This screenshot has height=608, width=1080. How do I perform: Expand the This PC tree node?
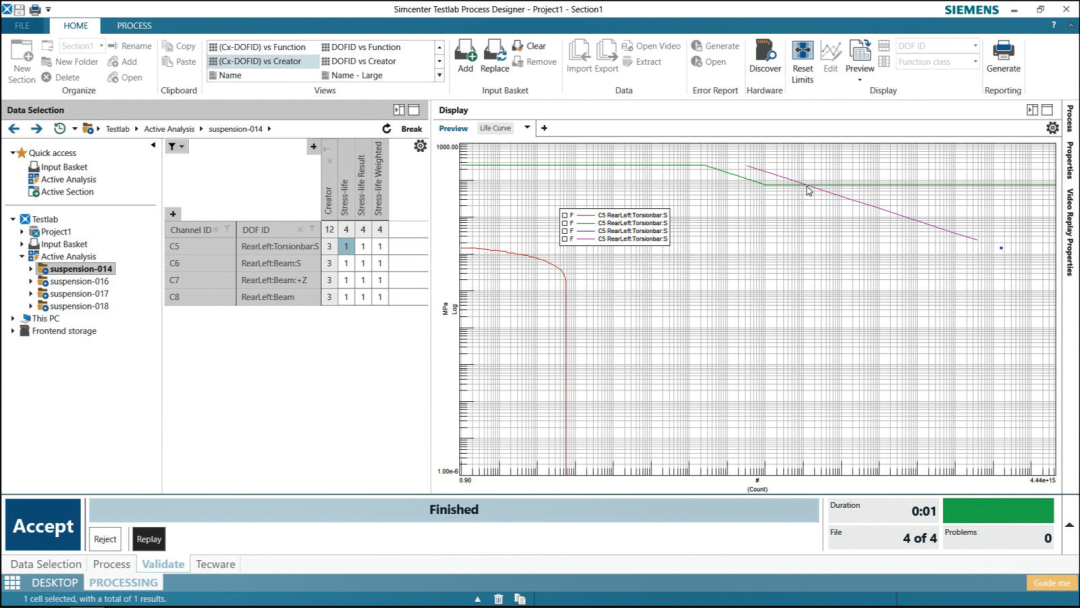[x=12, y=319]
